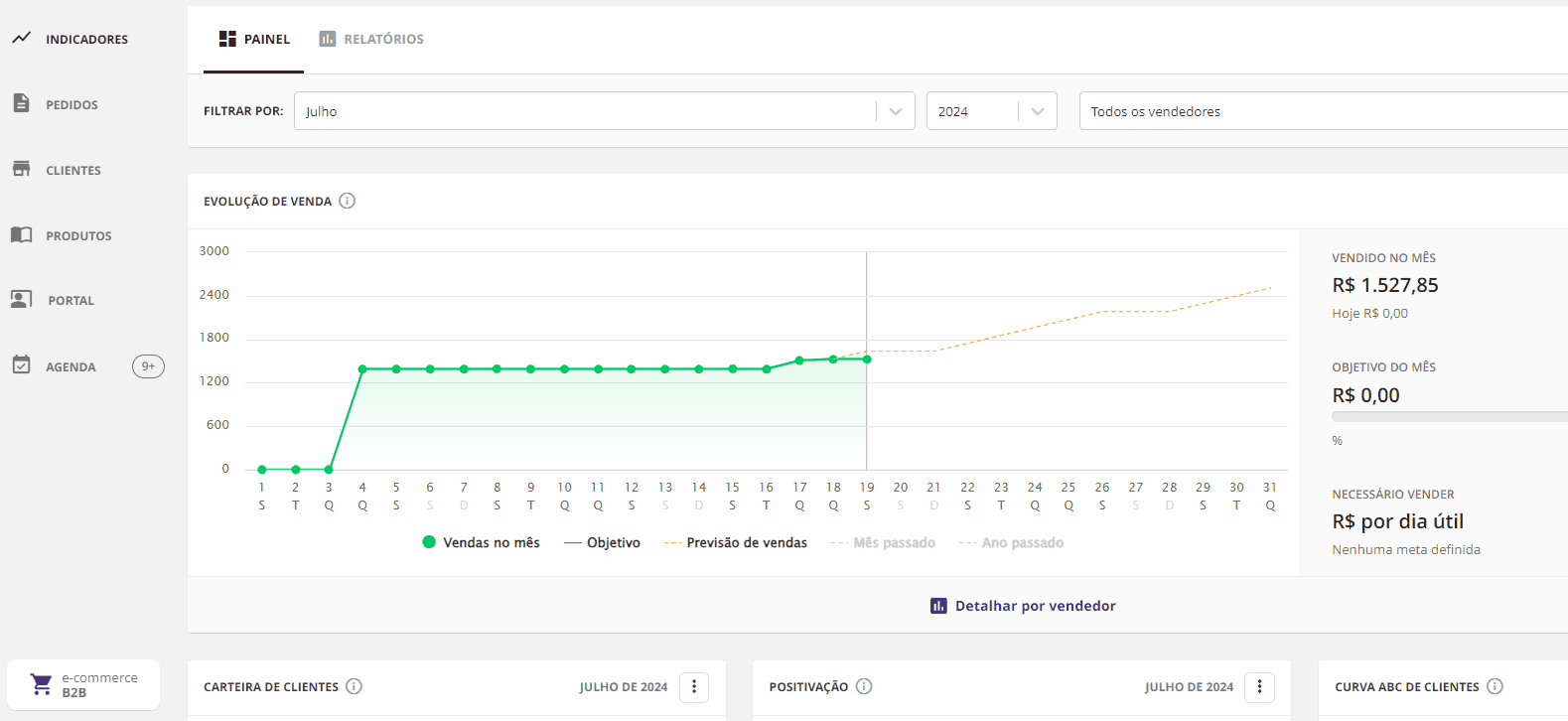Enable the Ano passado legend series
The width and height of the screenshot is (1568, 721).
pyautogui.click(x=1012, y=542)
